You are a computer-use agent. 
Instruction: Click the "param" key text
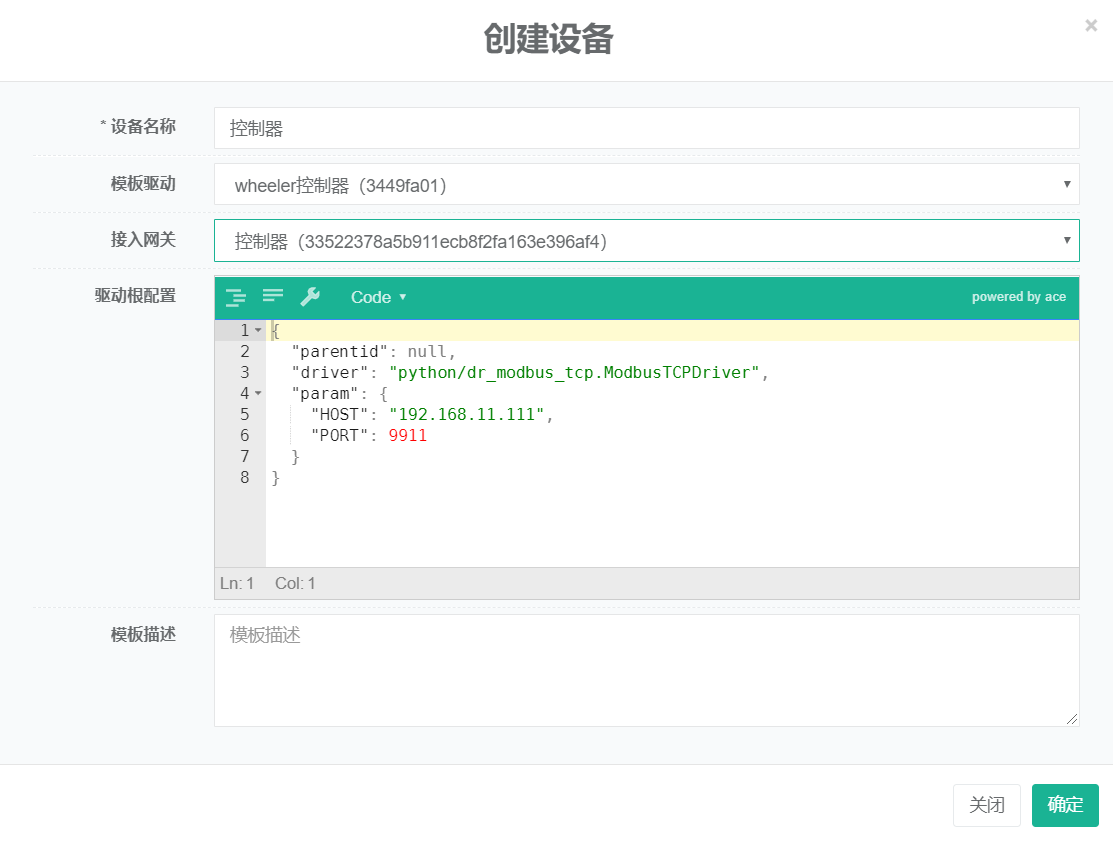click(x=325, y=394)
